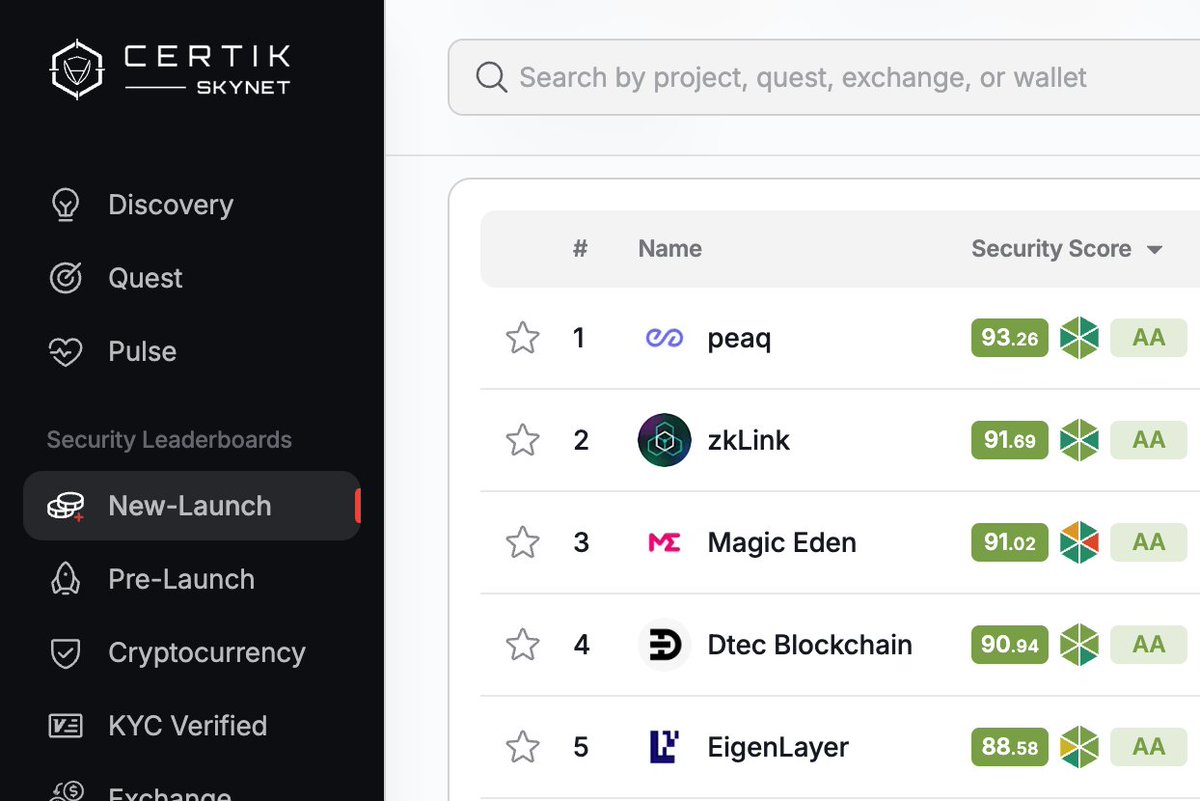Click the Pulse heartbeat icon
The width and height of the screenshot is (1200, 801).
[65, 352]
